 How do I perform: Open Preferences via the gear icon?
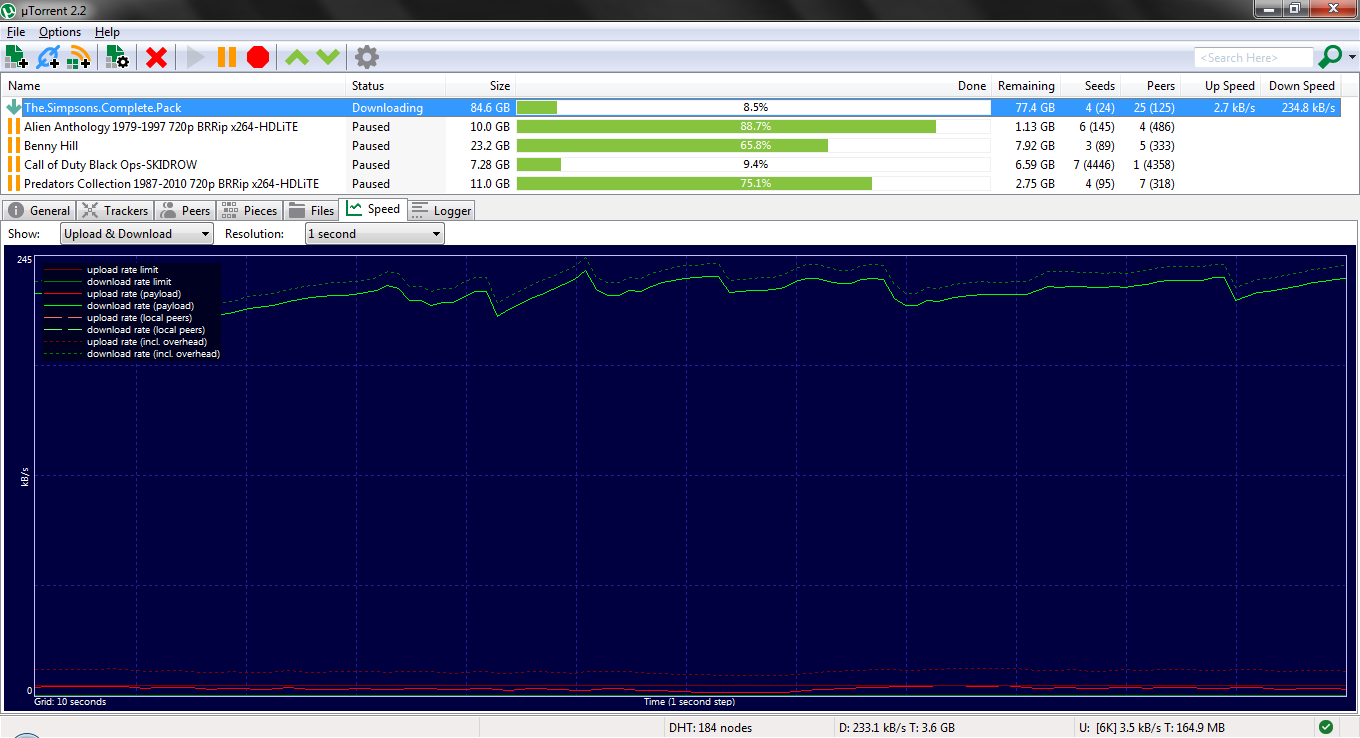click(x=367, y=57)
